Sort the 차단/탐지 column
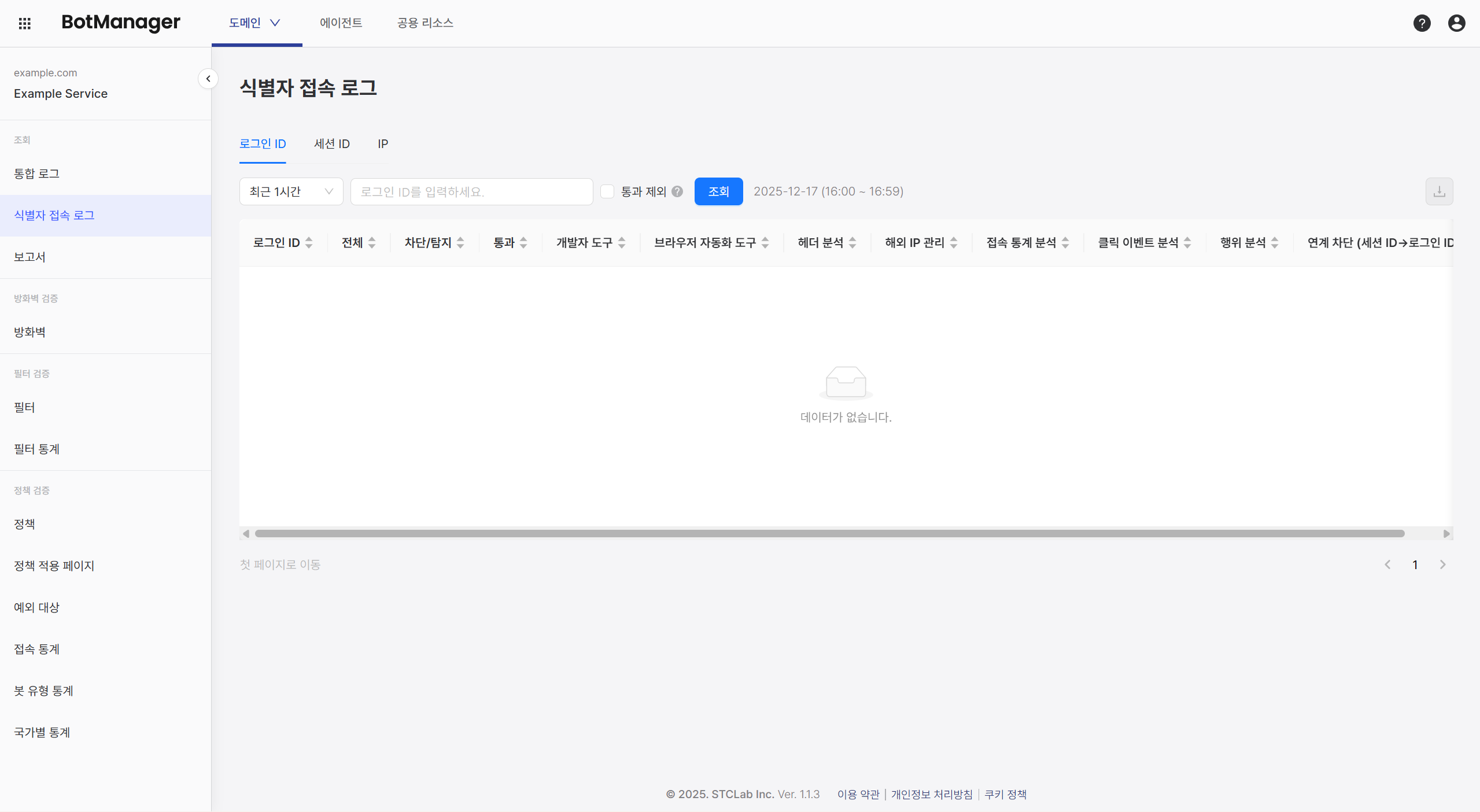The image size is (1480, 812). [x=460, y=243]
